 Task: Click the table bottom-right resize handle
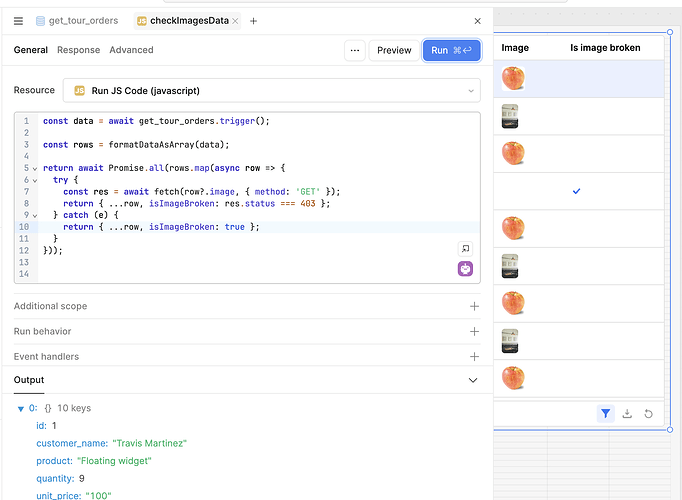[x=670, y=430]
